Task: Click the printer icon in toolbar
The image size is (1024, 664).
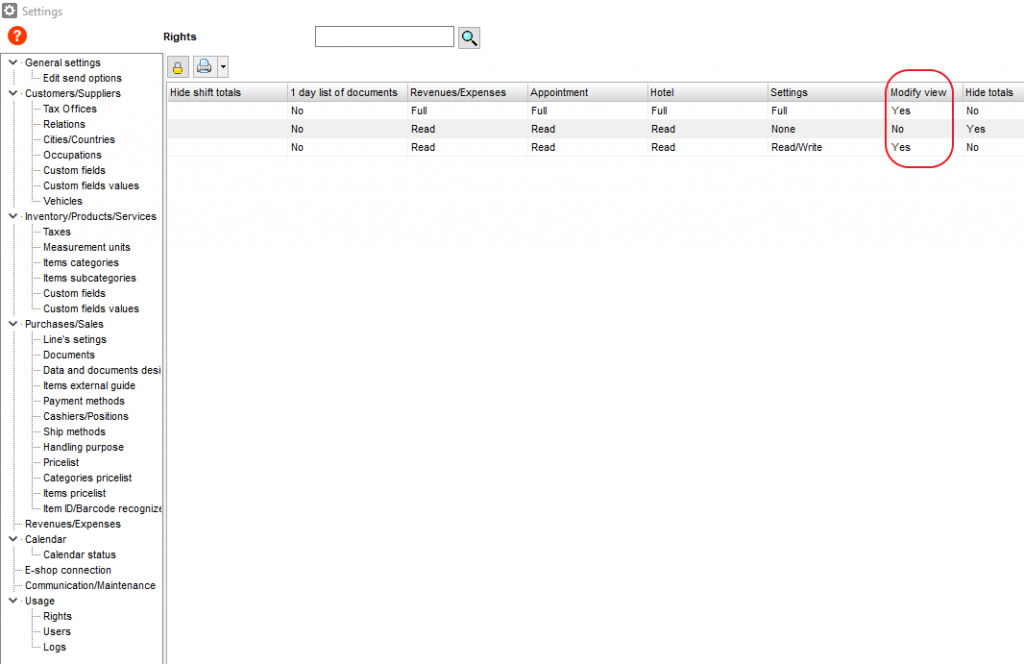Action: click(205, 68)
